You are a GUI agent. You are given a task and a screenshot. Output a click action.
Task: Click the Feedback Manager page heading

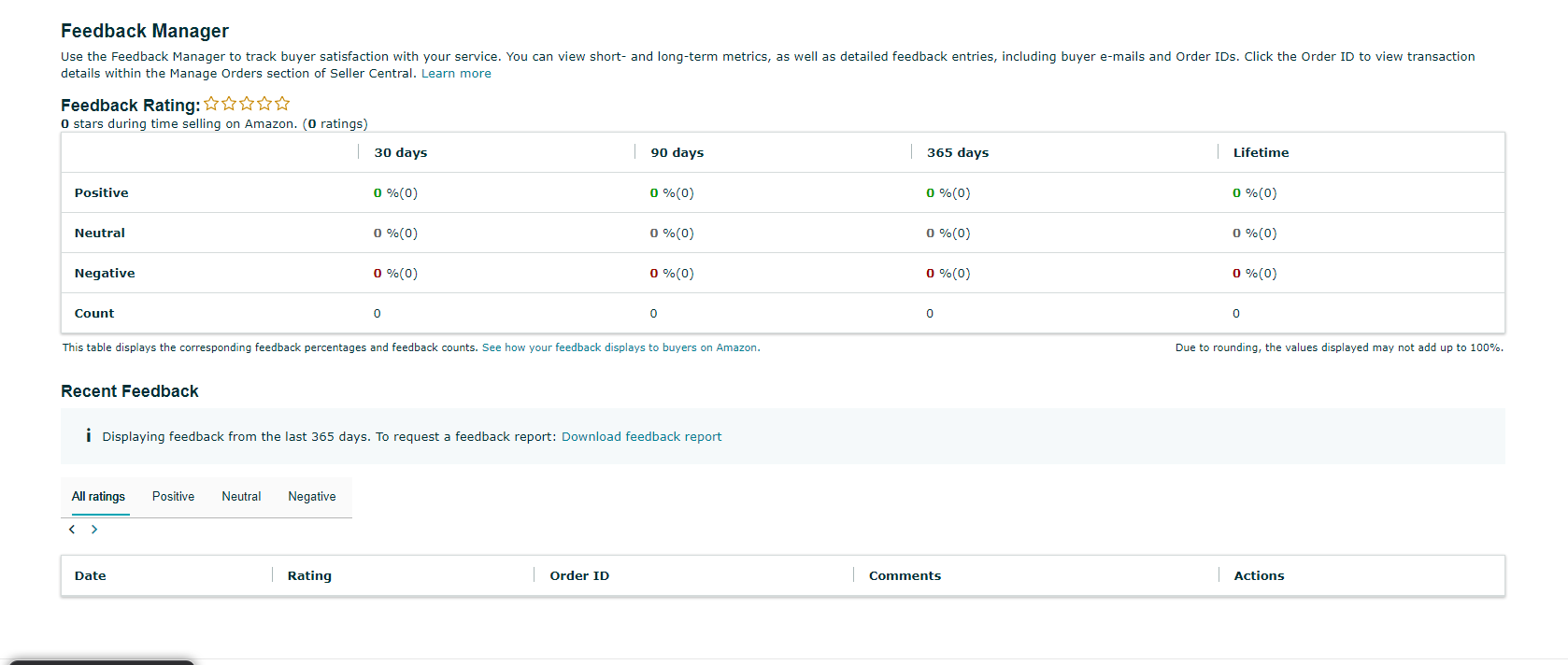coord(145,31)
